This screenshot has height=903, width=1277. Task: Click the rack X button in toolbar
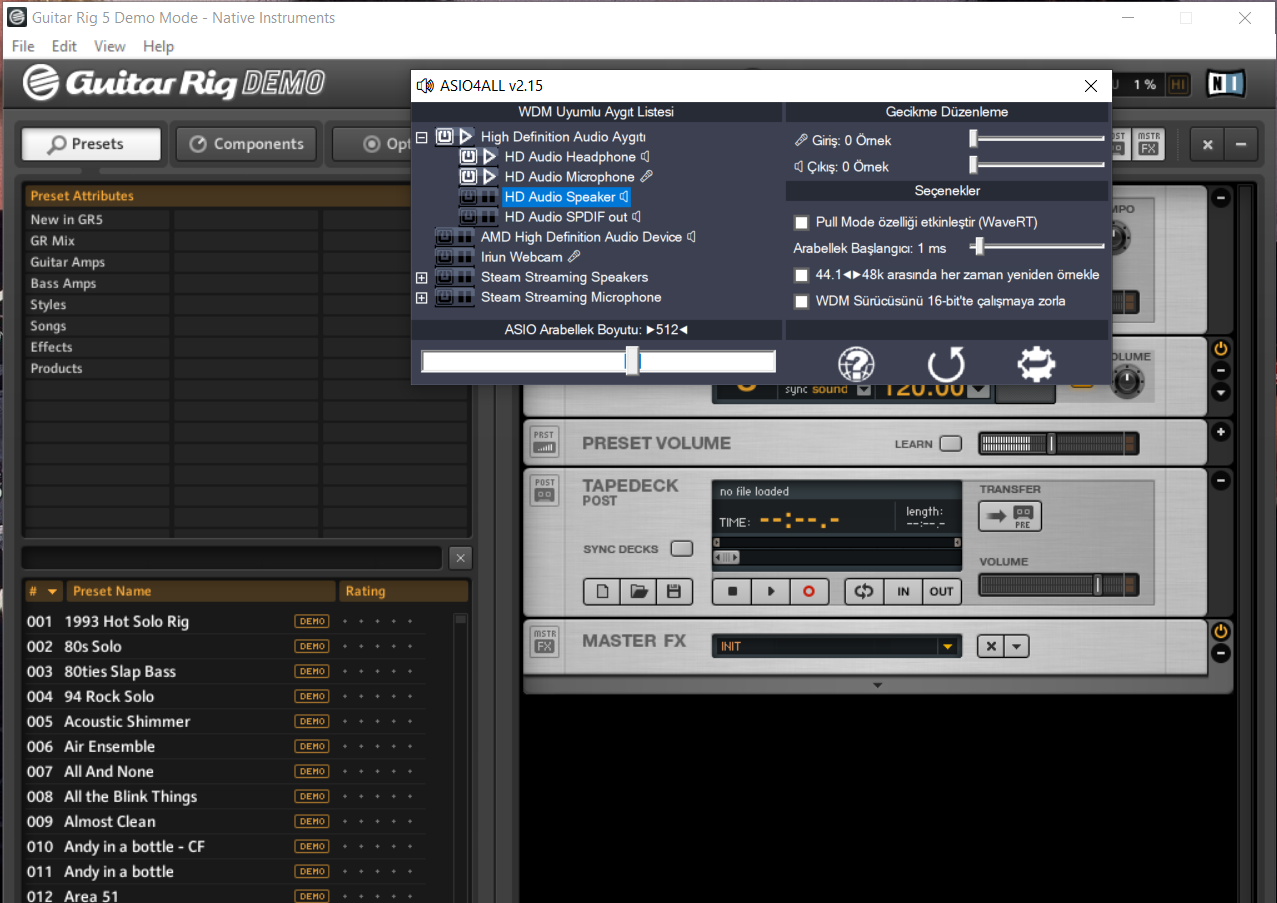1207,144
